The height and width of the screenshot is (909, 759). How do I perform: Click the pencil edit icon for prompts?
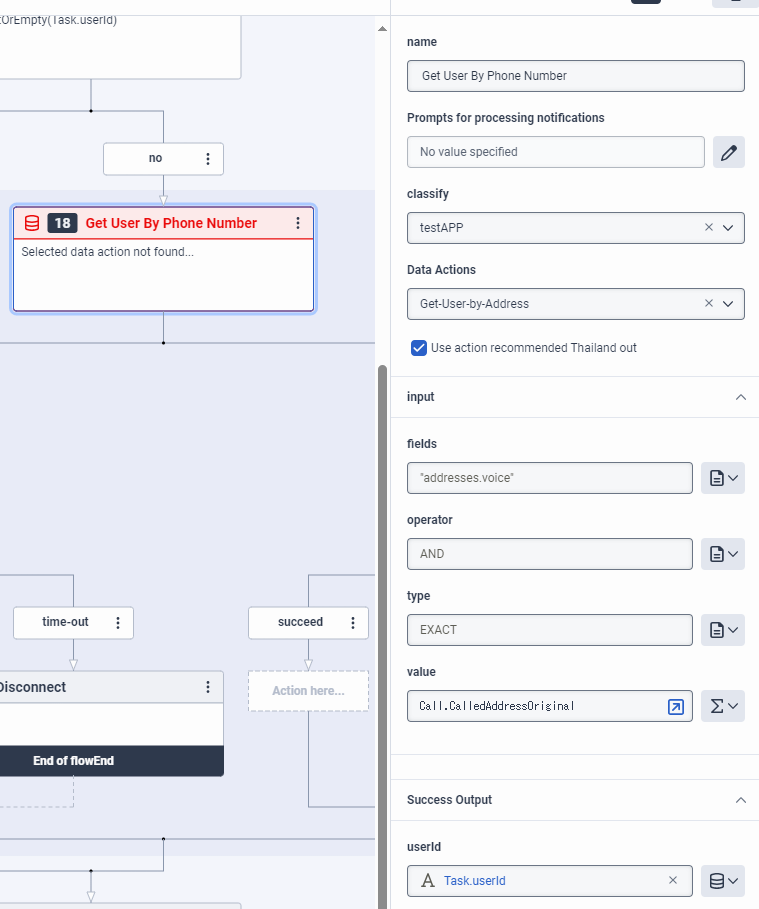coord(729,152)
